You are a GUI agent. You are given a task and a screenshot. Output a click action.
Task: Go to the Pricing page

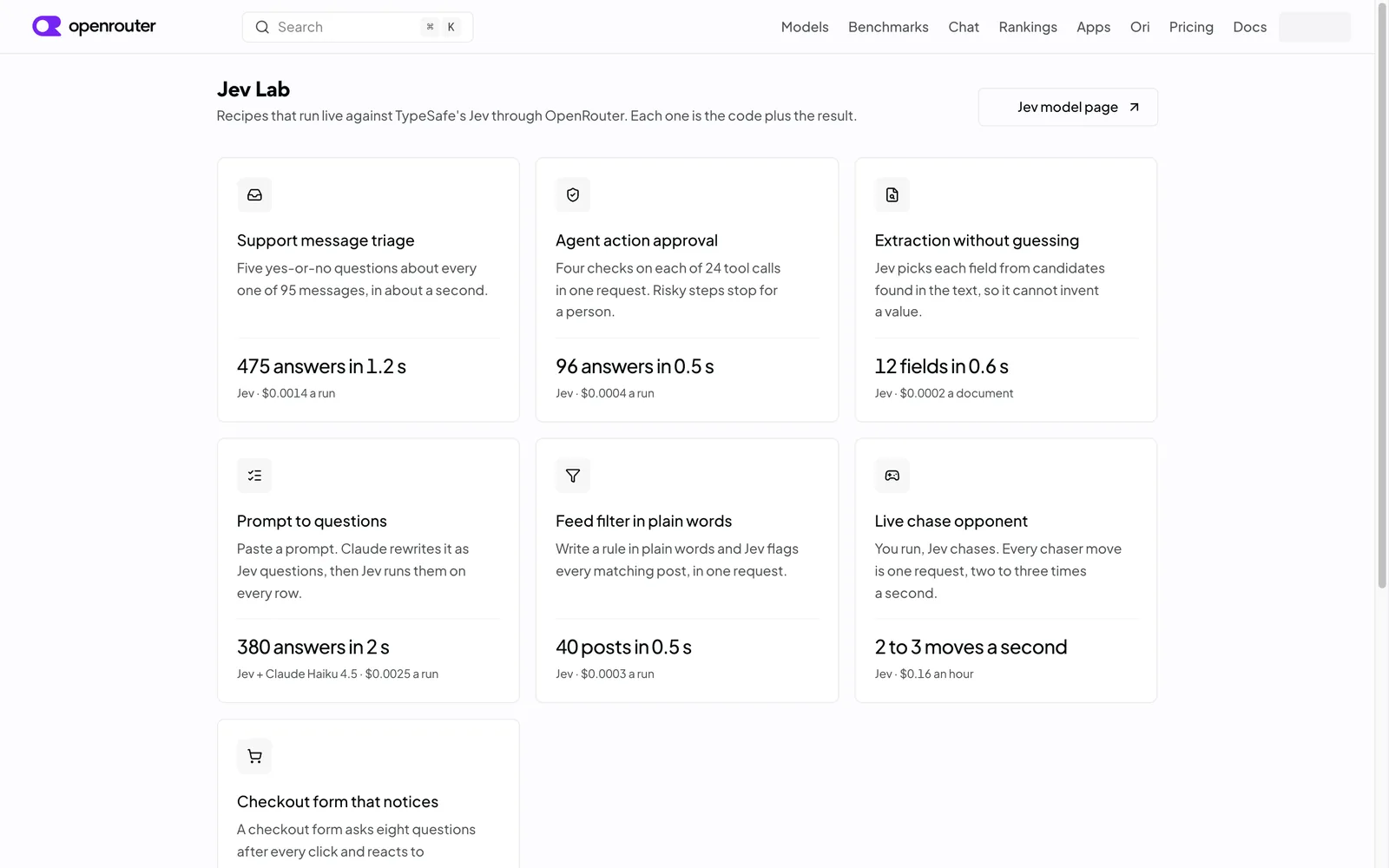pyautogui.click(x=1191, y=27)
